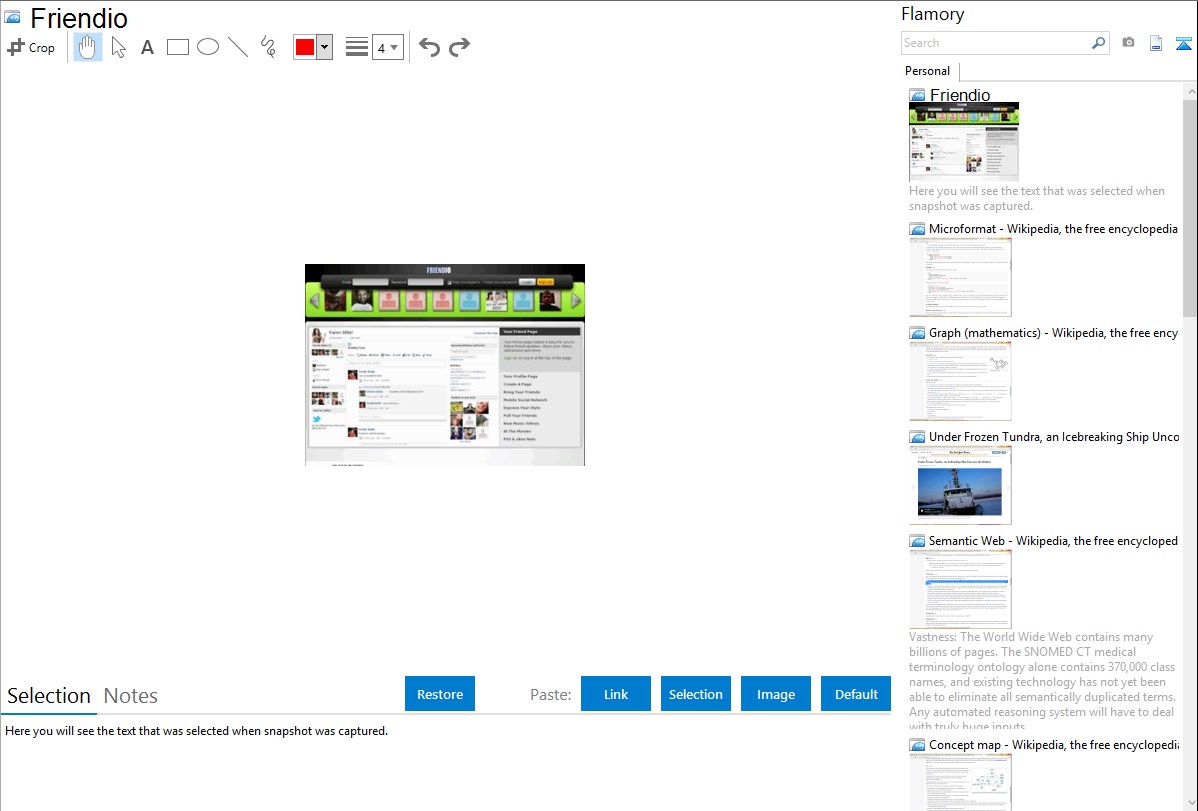Screen dimensions: 1198x811
Task: Select the Under Frozen Tundra list title
Action: tap(1054, 436)
